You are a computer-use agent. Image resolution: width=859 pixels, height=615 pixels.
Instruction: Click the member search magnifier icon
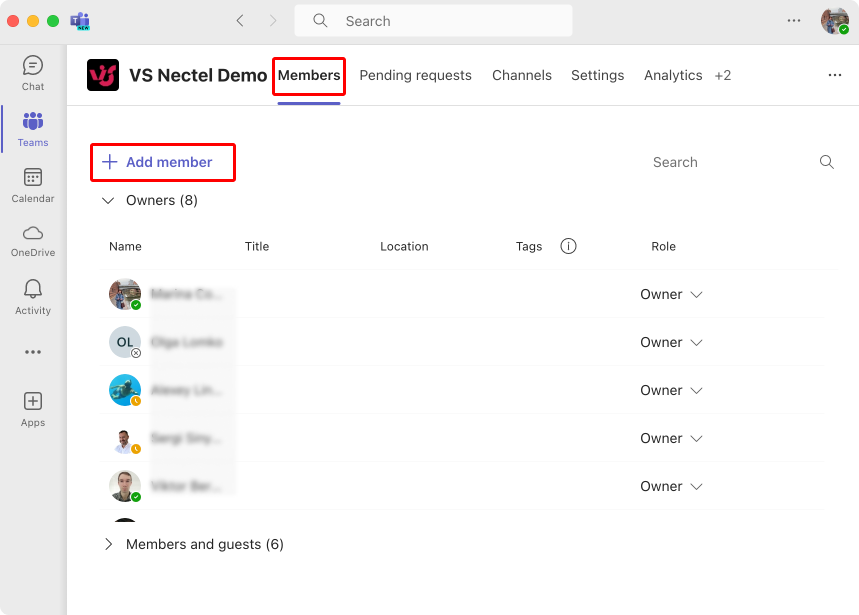(827, 162)
